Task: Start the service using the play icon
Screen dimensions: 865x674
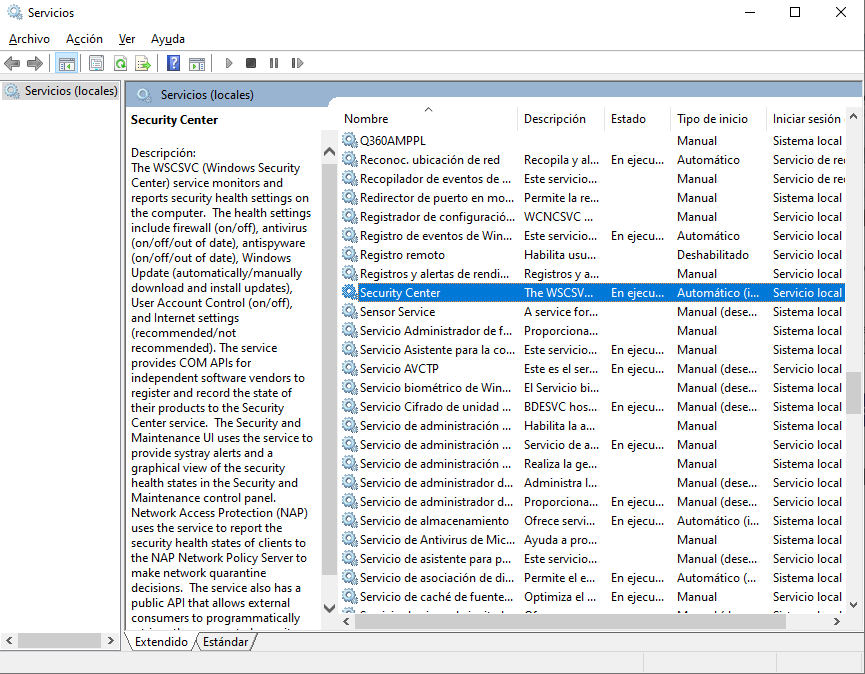Action: [228, 63]
